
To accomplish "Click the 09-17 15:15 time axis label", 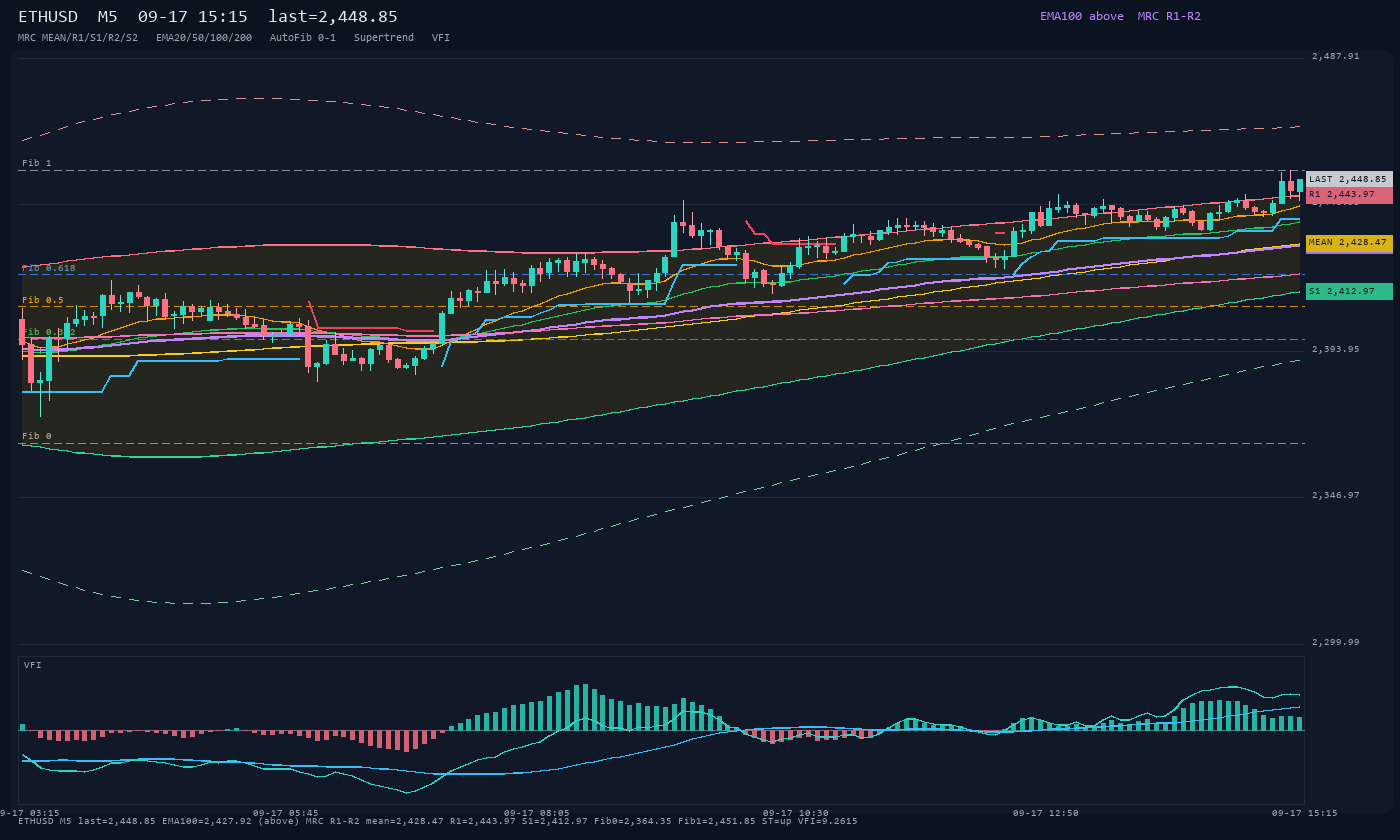I will [x=1305, y=813].
